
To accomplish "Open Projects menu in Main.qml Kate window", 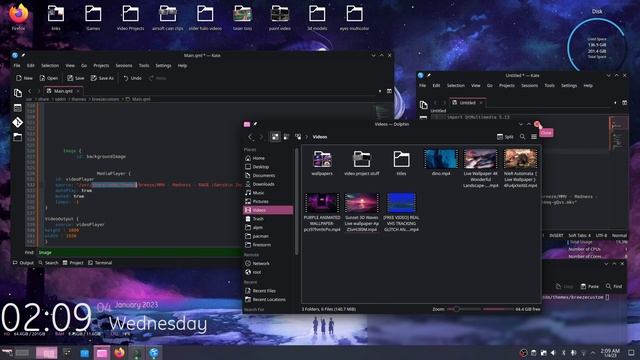I will 101,65.
